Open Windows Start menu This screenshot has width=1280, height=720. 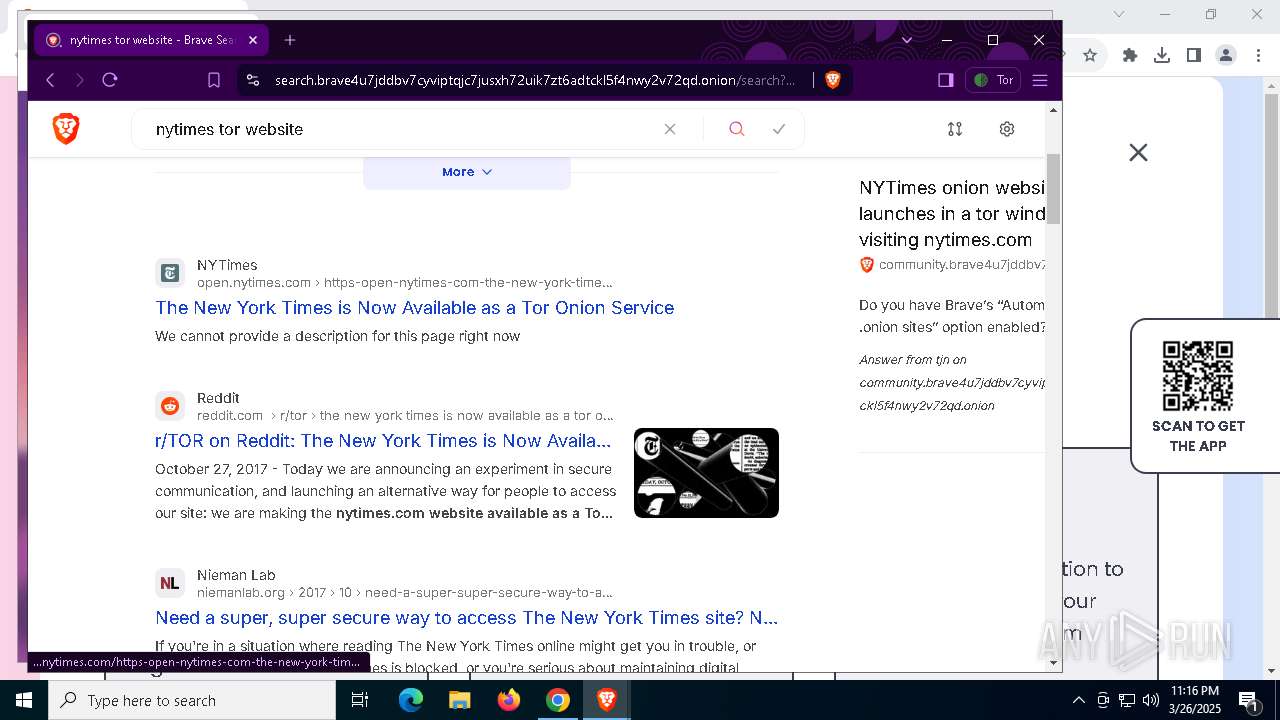24,700
